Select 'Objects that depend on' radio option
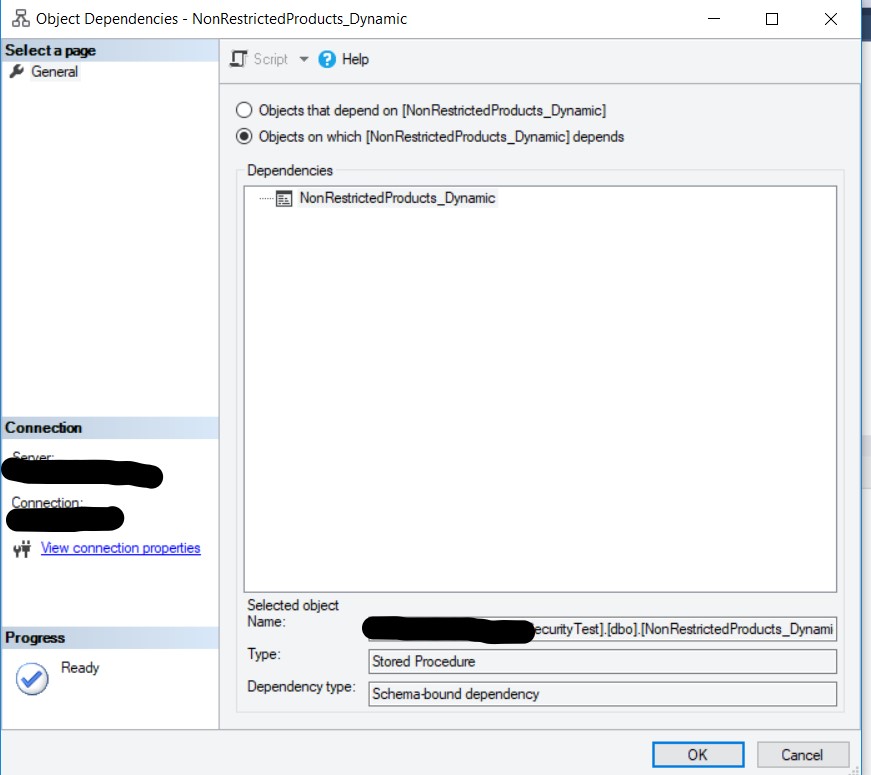 (244, 110)
